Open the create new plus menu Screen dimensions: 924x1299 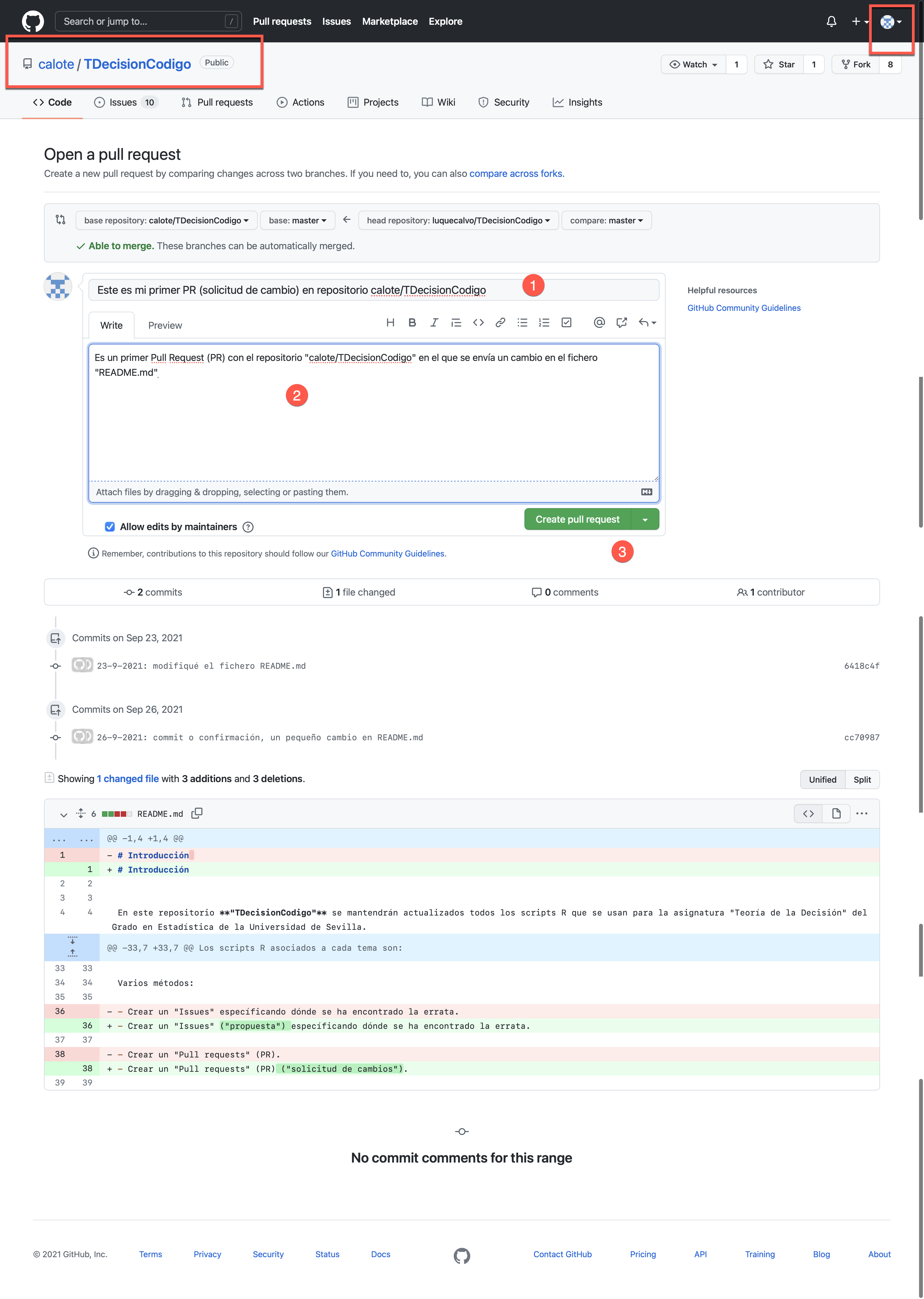click(x=860, y=22)
